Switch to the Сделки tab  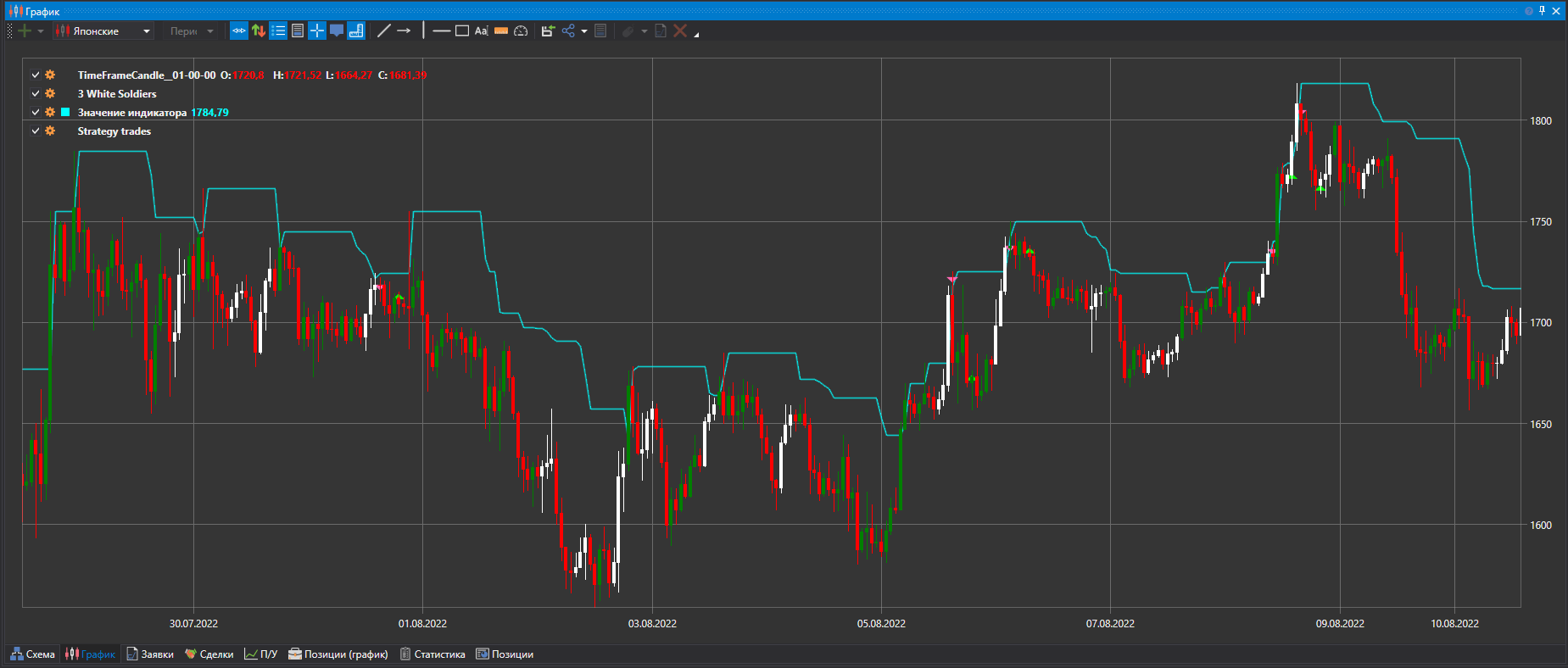[209, 654]
